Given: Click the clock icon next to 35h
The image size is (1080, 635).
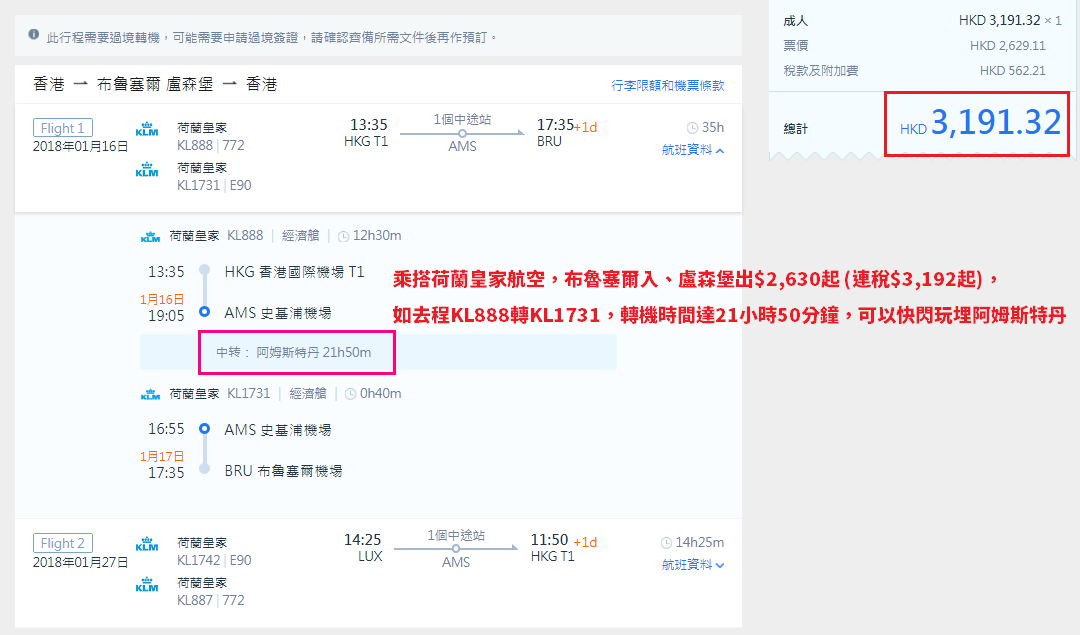Looking at the screenshot, I should pyautogui.click(x=692, y=127).
